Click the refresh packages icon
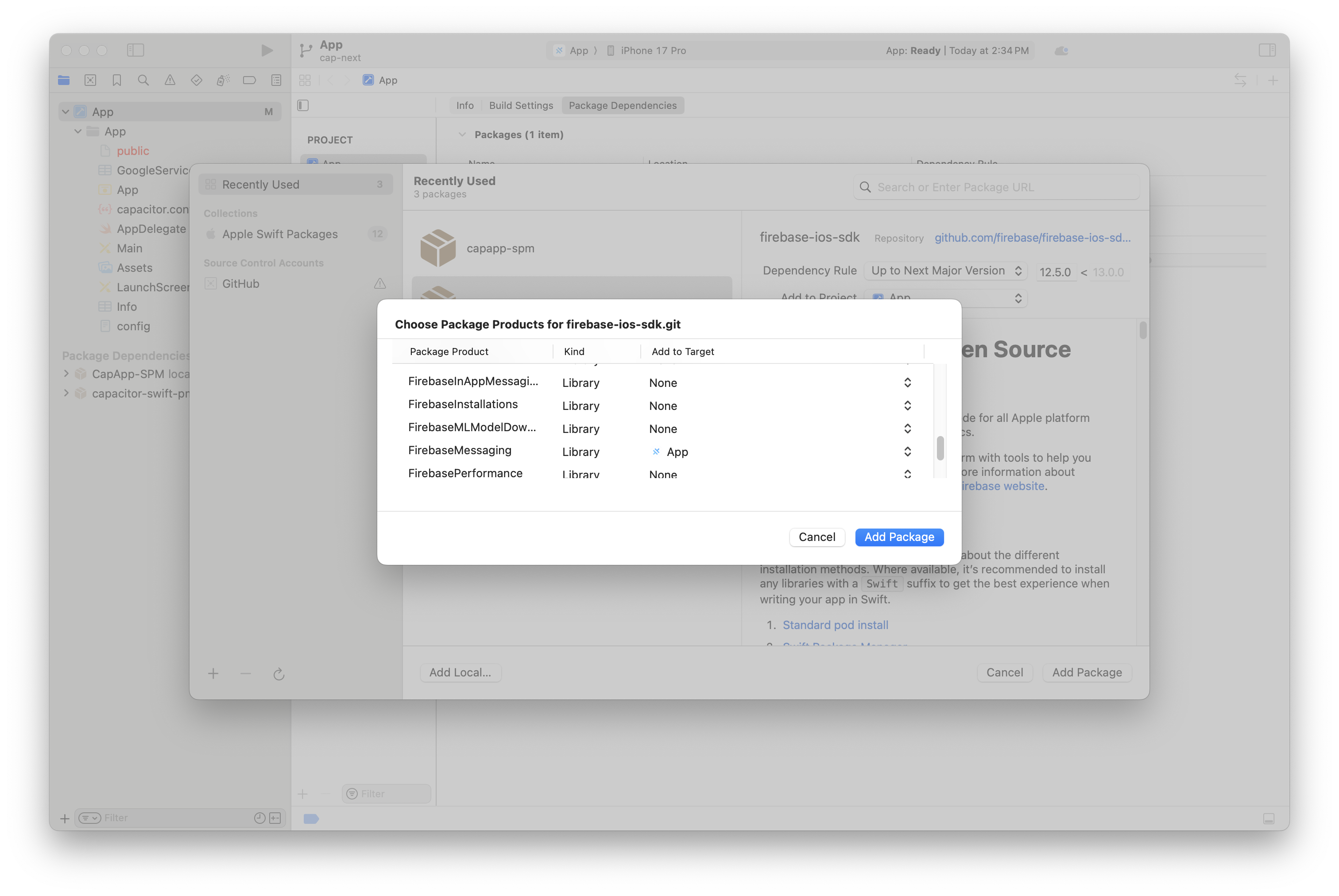This screenshot has height=896, width=1339. click(279, 674)
